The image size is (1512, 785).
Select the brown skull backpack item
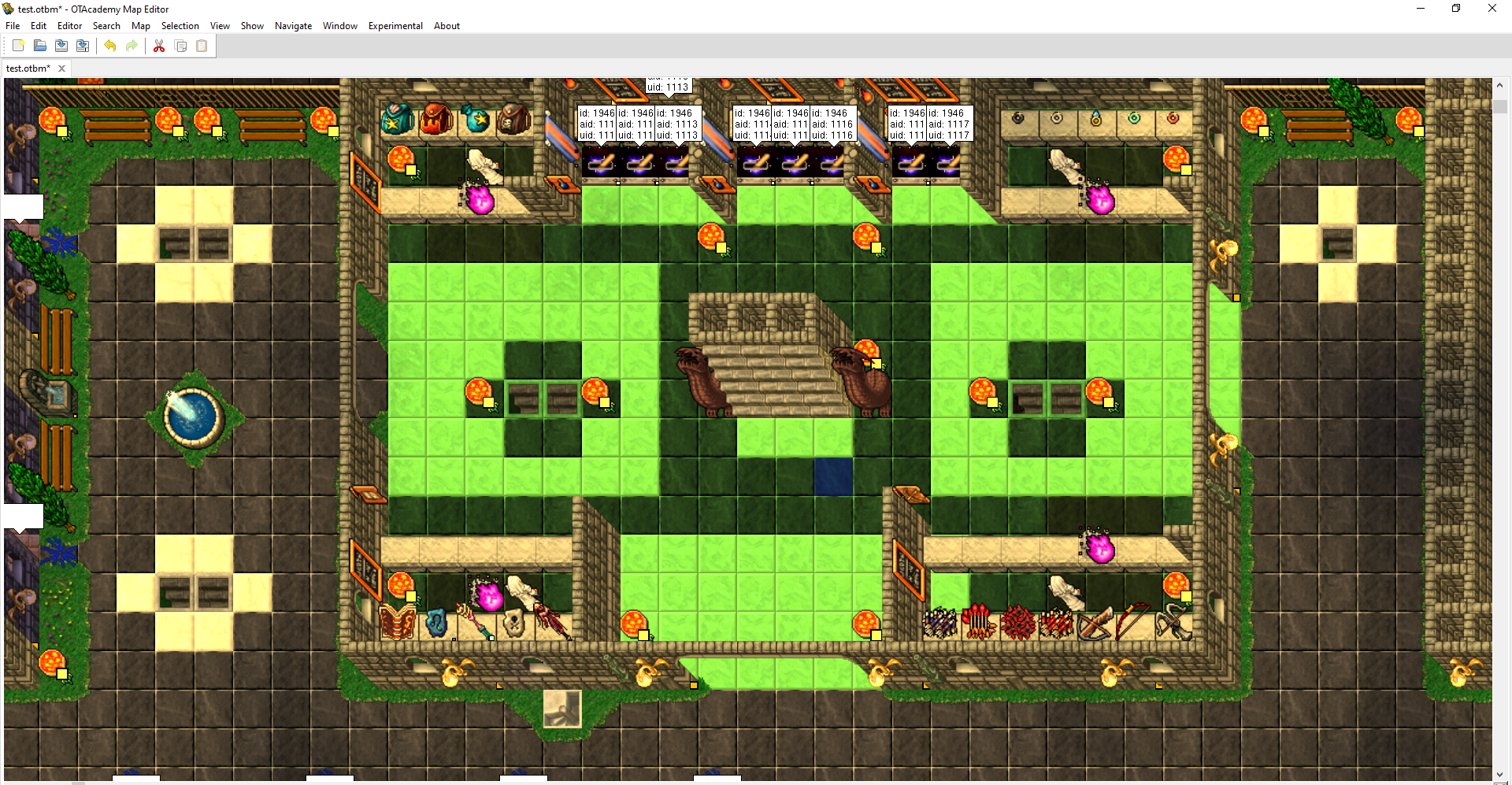pos(514,120)
